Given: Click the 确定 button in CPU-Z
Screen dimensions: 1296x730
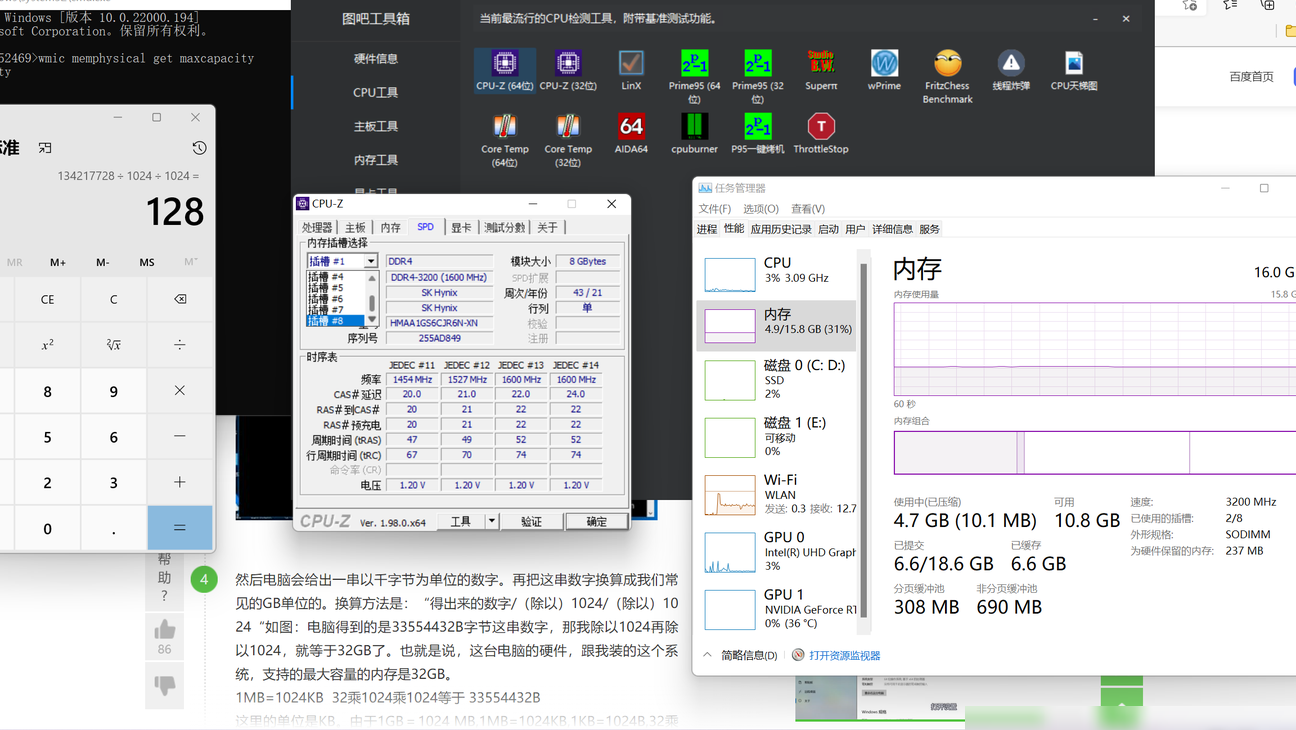Looking at the screenshot, I should (x=596, y=521).
